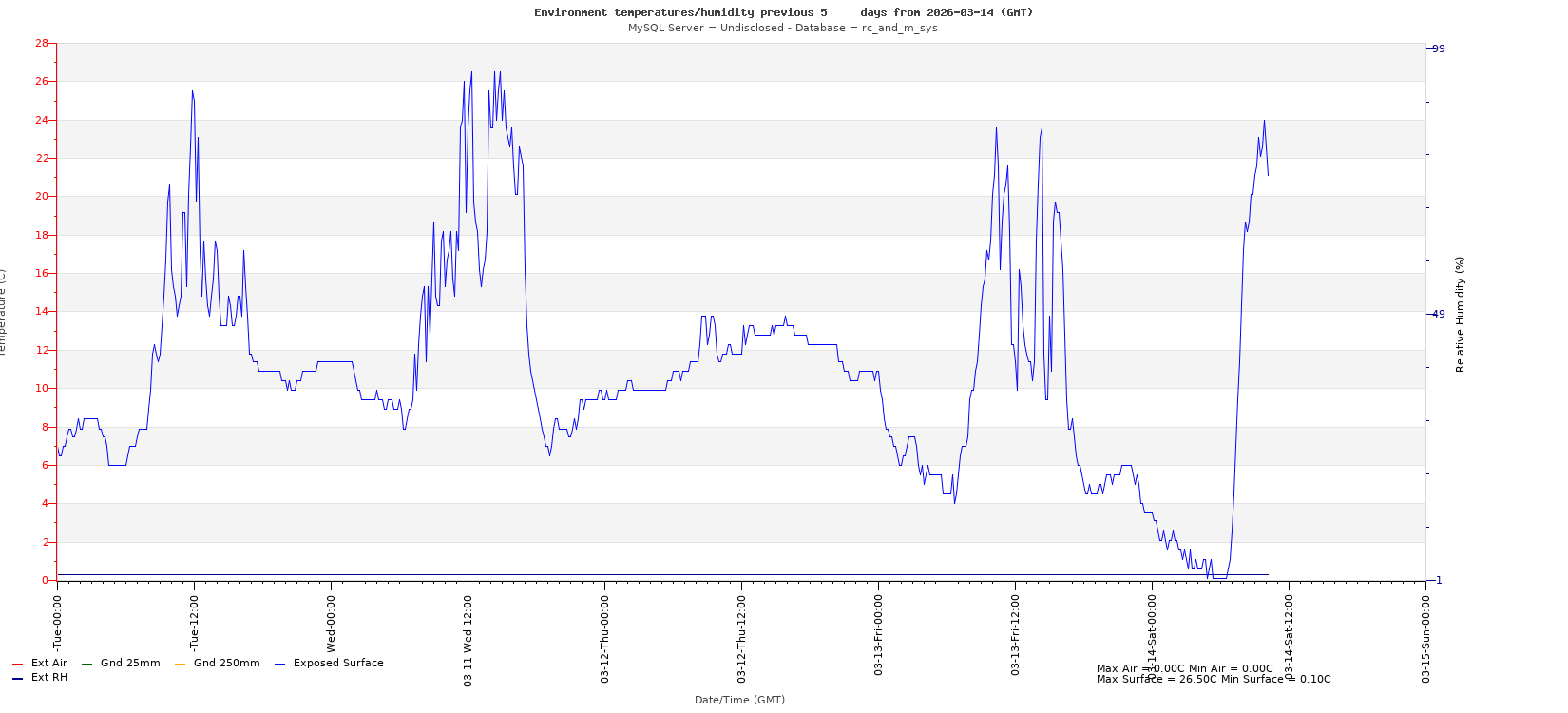
Task: Click the Relative Humidity (%) axis title
Action: pos(1461,314)
